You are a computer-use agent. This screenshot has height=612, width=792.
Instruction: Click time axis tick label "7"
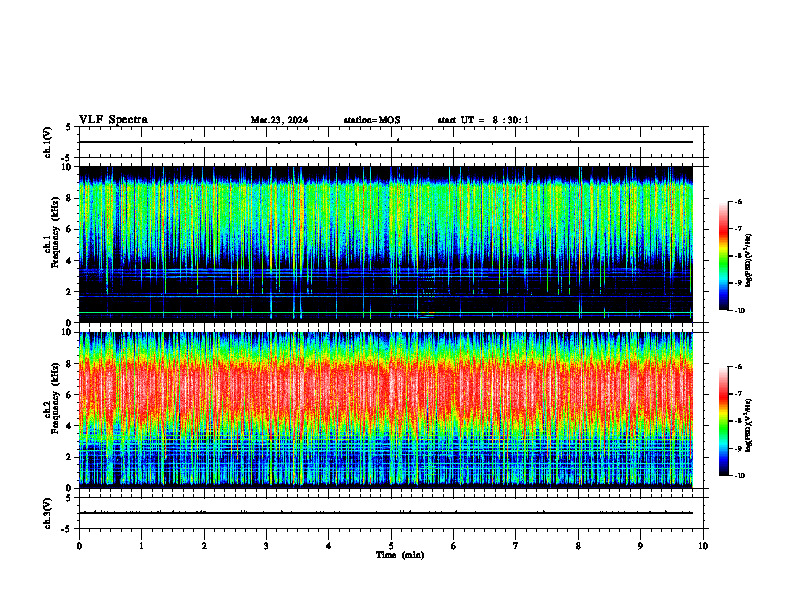(x=516, y=546)
